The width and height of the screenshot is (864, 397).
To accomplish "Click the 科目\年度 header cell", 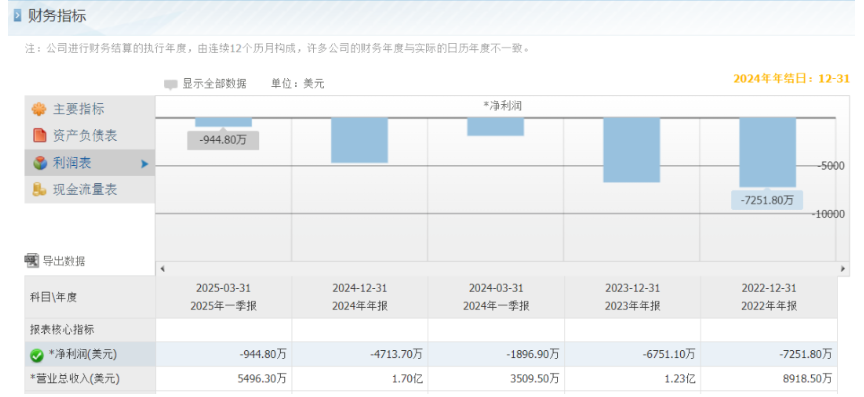I will click(x=90, y=297).
